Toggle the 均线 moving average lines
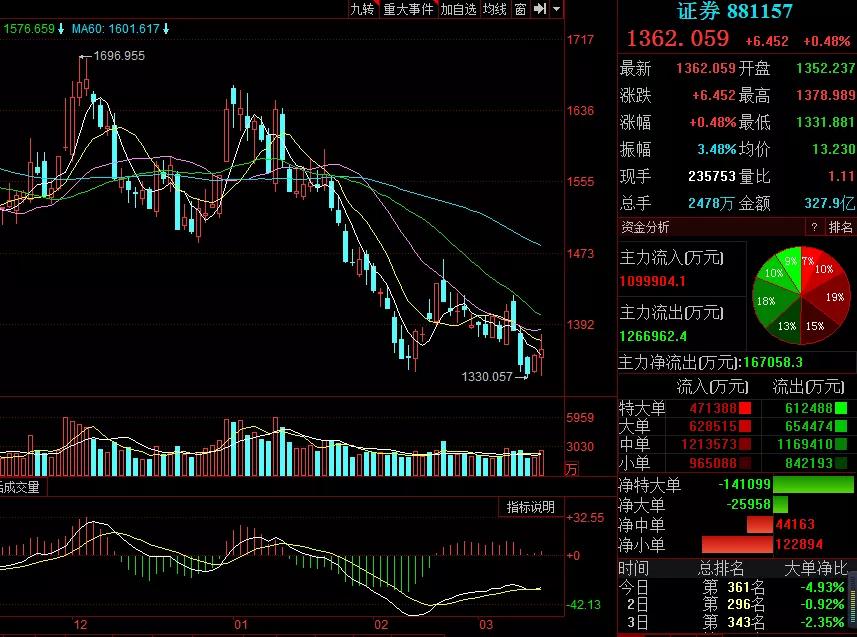This screenshot has height=637, width=857. coord(495,9)
